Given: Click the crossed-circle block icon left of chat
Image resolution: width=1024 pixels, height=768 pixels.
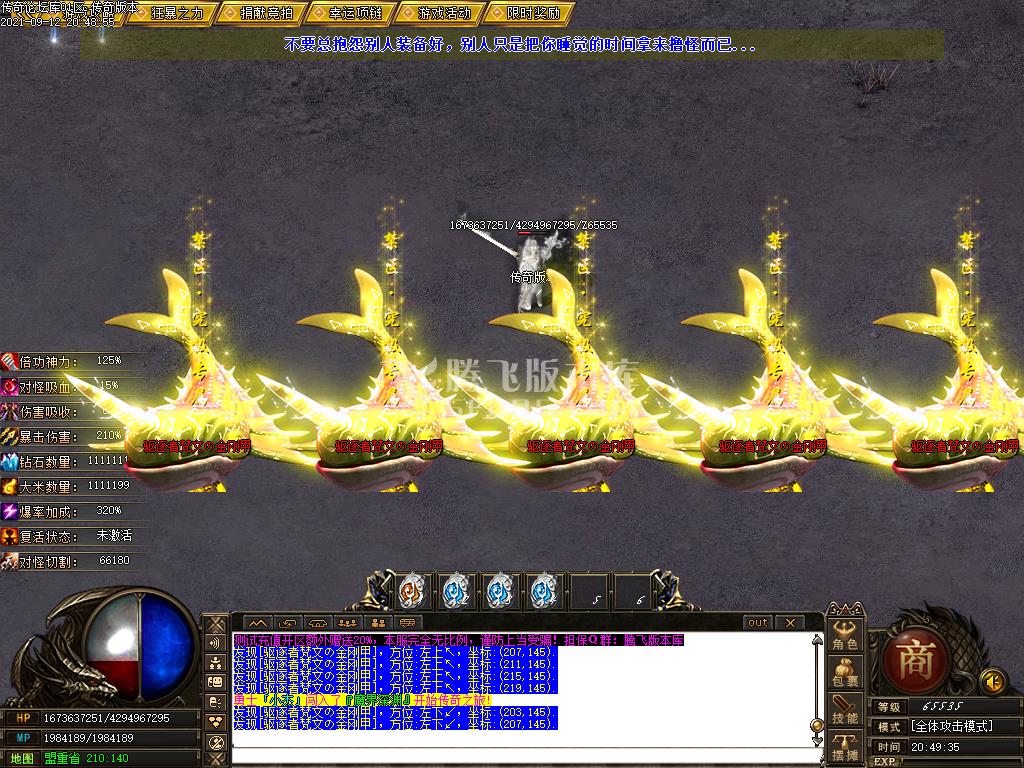Looking at the screenshot, I should 216,742.
